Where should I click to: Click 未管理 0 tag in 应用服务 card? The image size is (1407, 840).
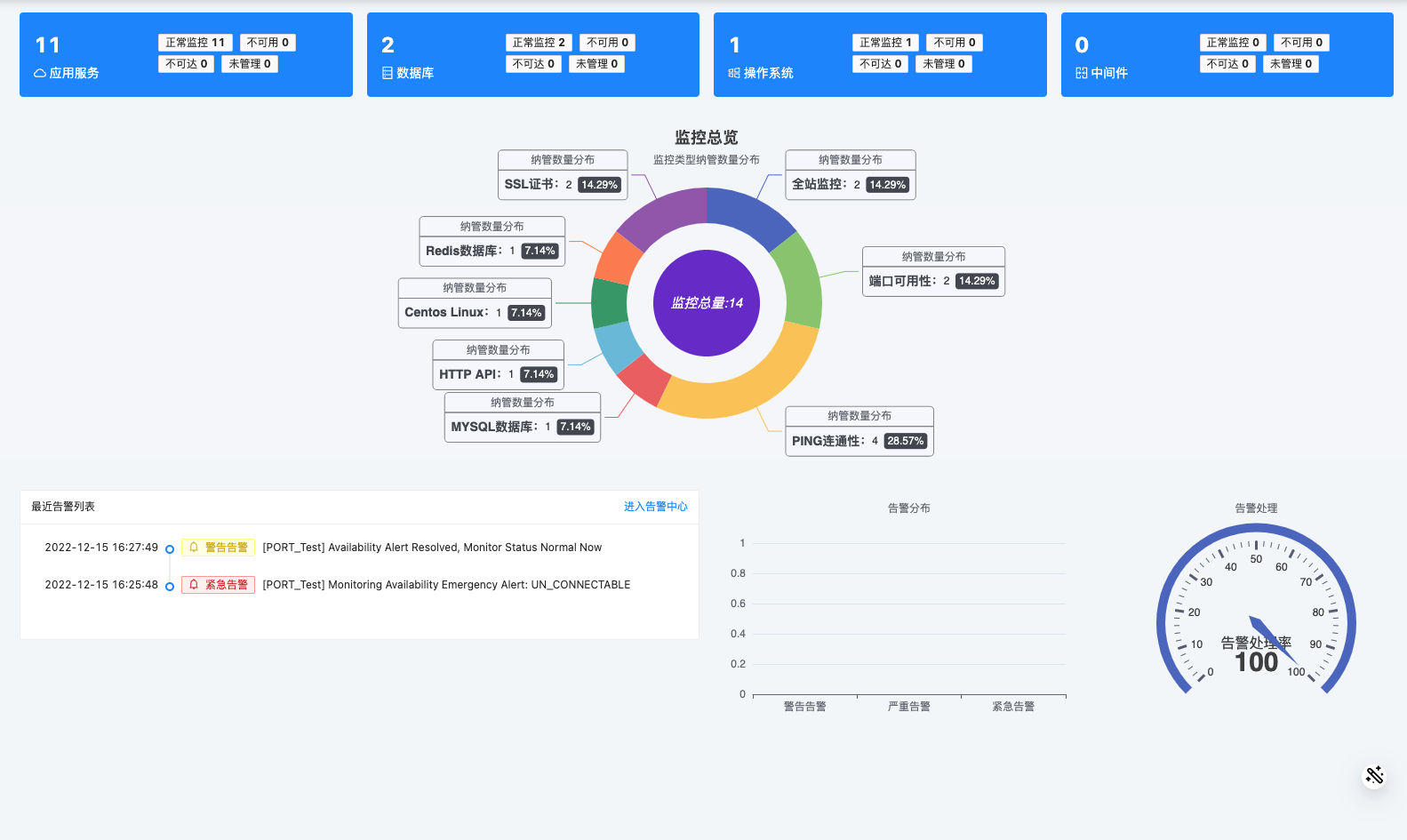[250, 64]
